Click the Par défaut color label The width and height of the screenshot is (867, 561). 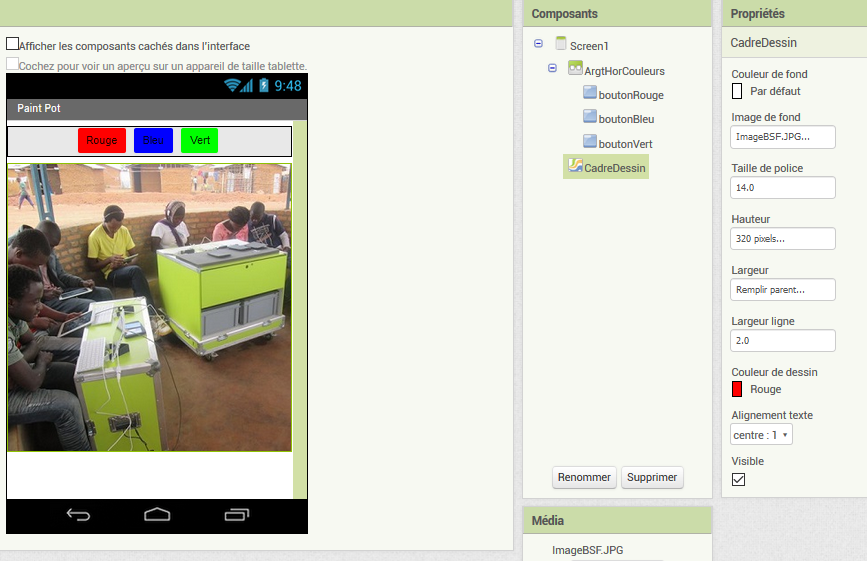pos(775,91)
